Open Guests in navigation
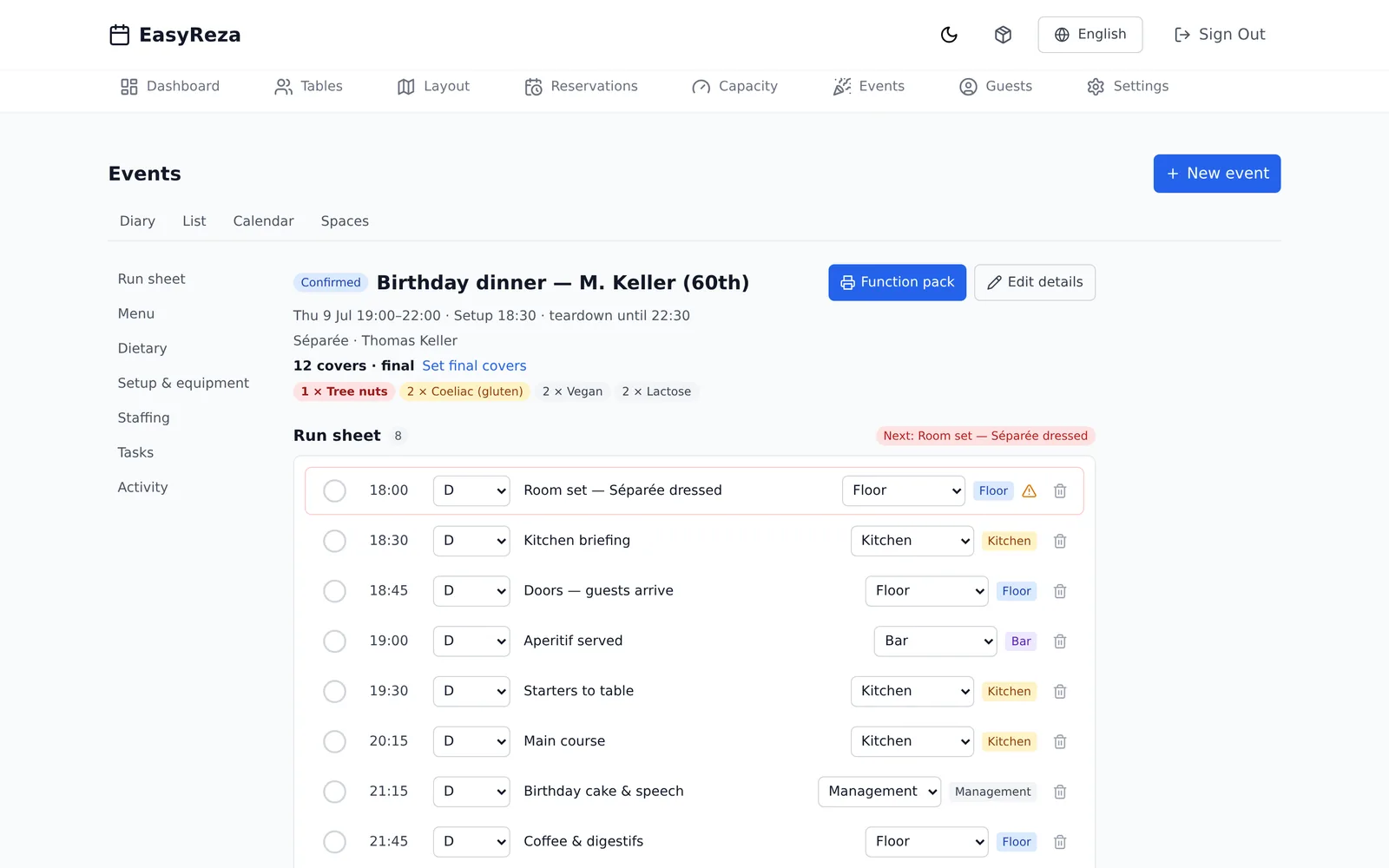 pos(996,87)
